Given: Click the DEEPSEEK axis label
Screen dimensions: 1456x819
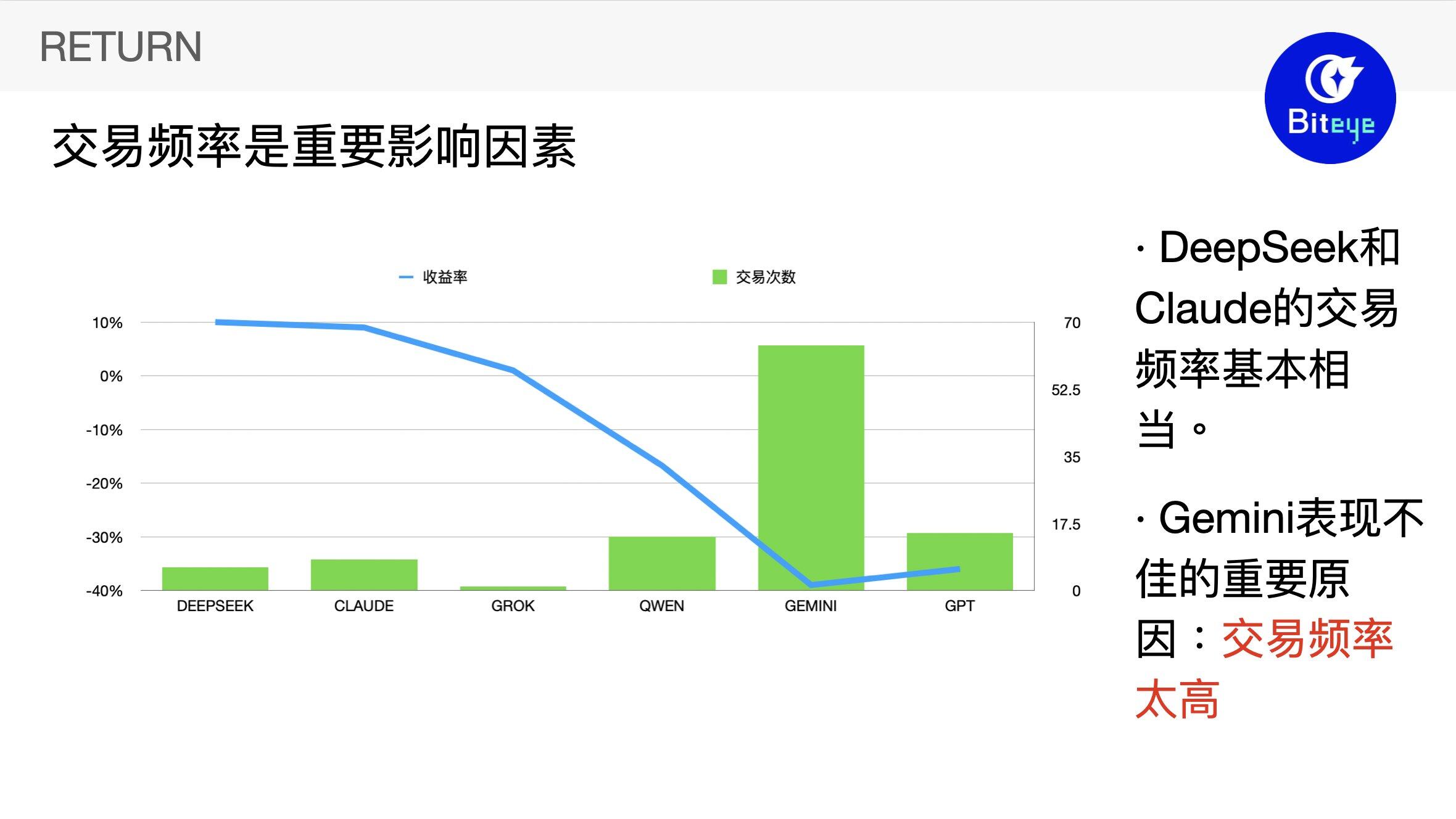Looking at the screenshot, I should (215, 606).
